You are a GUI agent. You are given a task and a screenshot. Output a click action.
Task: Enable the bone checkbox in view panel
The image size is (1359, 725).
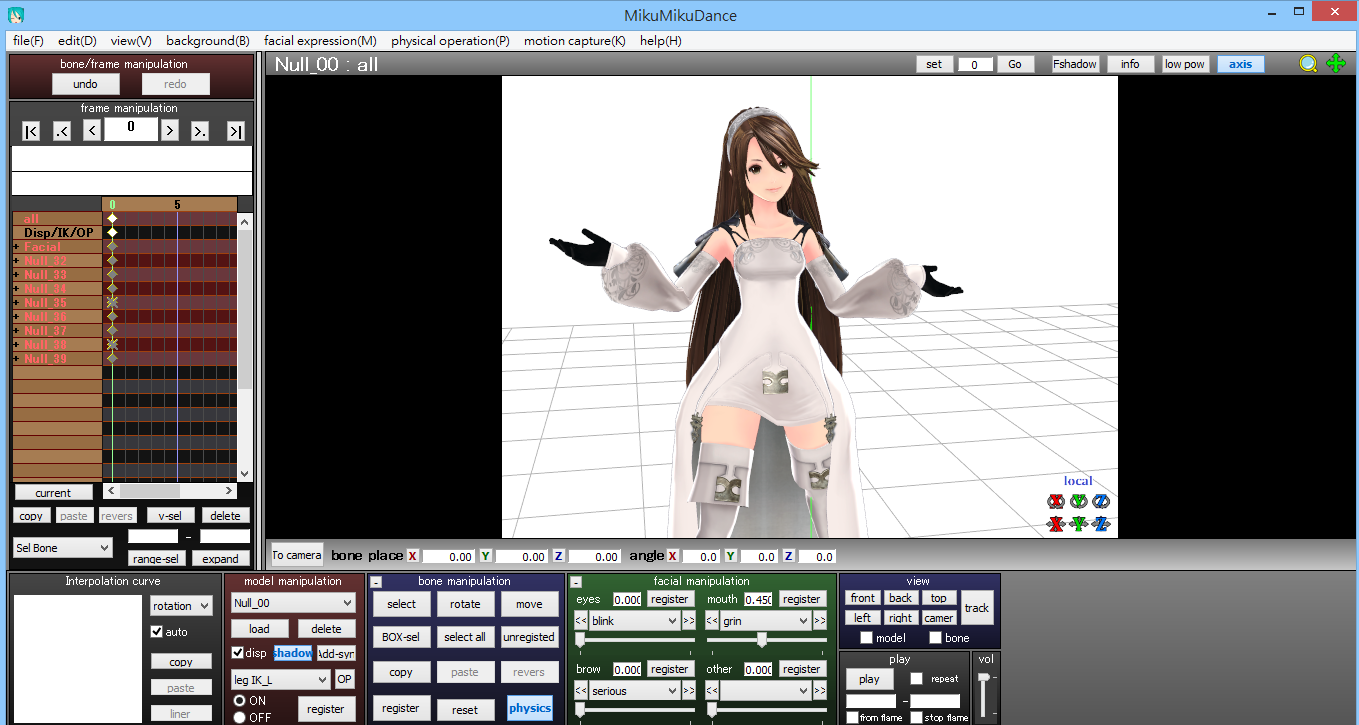click(935, 638)
